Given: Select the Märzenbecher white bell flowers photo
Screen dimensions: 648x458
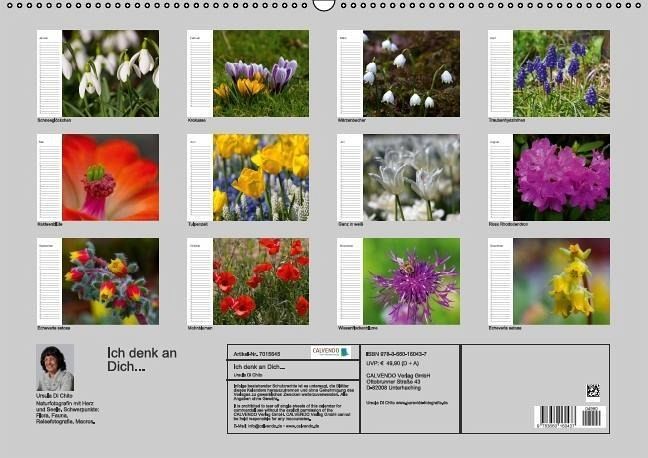Looking at the screenshot, I should [411, 73].
